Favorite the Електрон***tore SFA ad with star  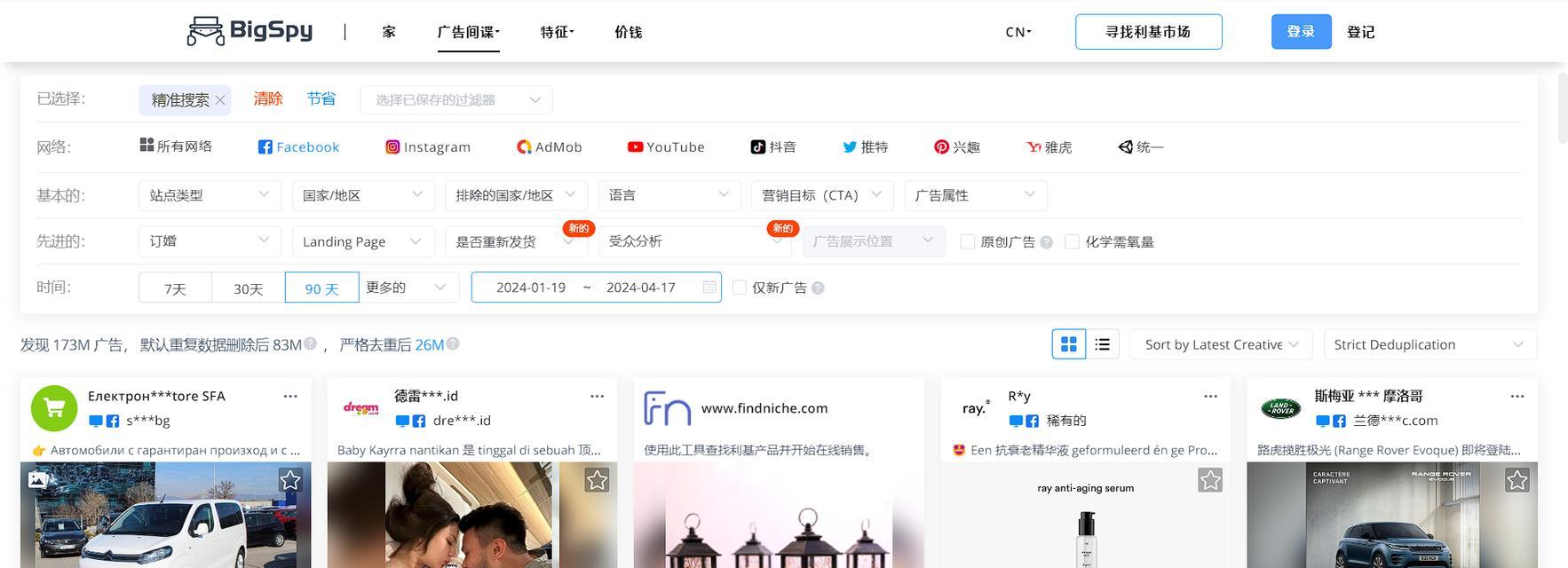(x=290, y=480)
